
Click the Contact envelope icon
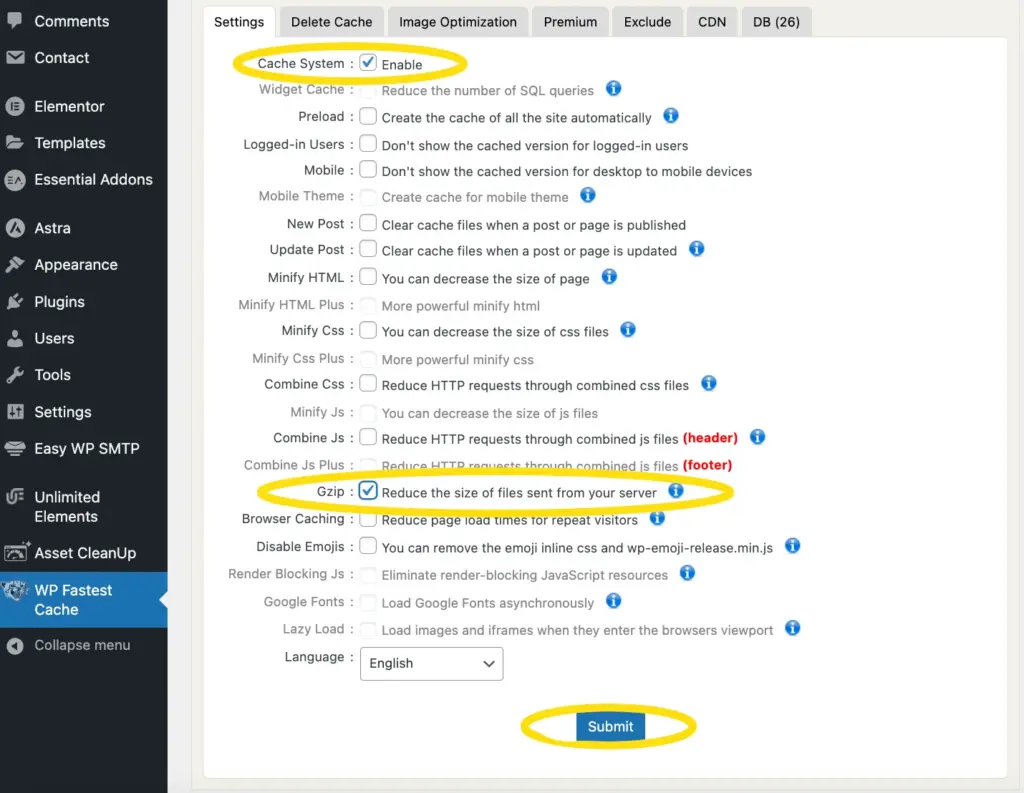point(14,57)
